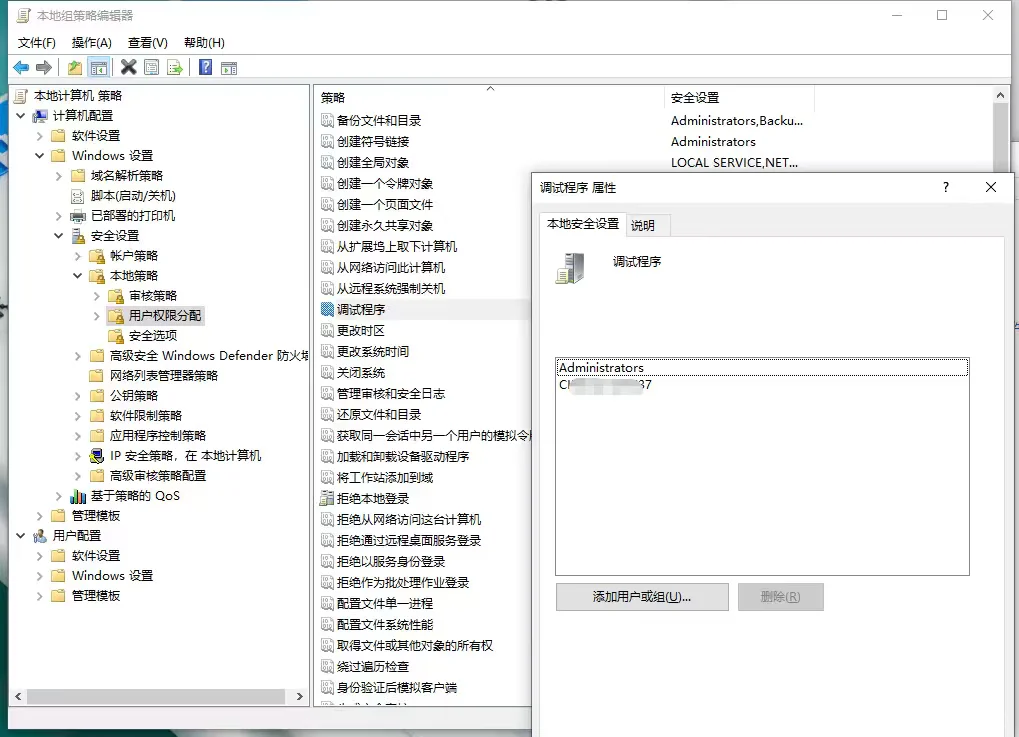This screenshot has height=737, width=1019.
Task: Expand the 用户配置 tree node
Action: click(22, 536)
